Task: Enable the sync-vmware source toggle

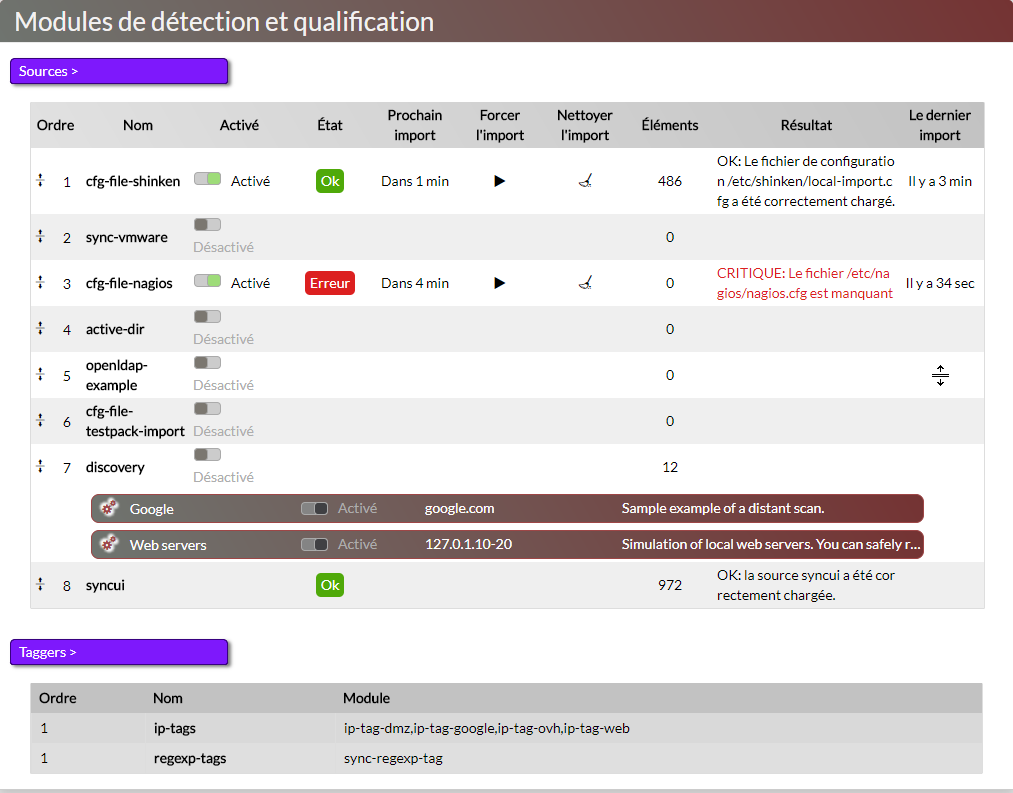Action: pyautogui.click(x=207, y=225)
